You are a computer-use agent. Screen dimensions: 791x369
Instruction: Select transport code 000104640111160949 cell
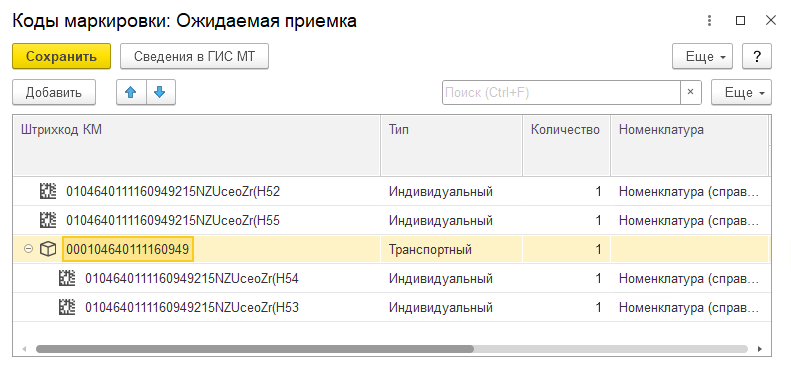click(x=128, y=249)
